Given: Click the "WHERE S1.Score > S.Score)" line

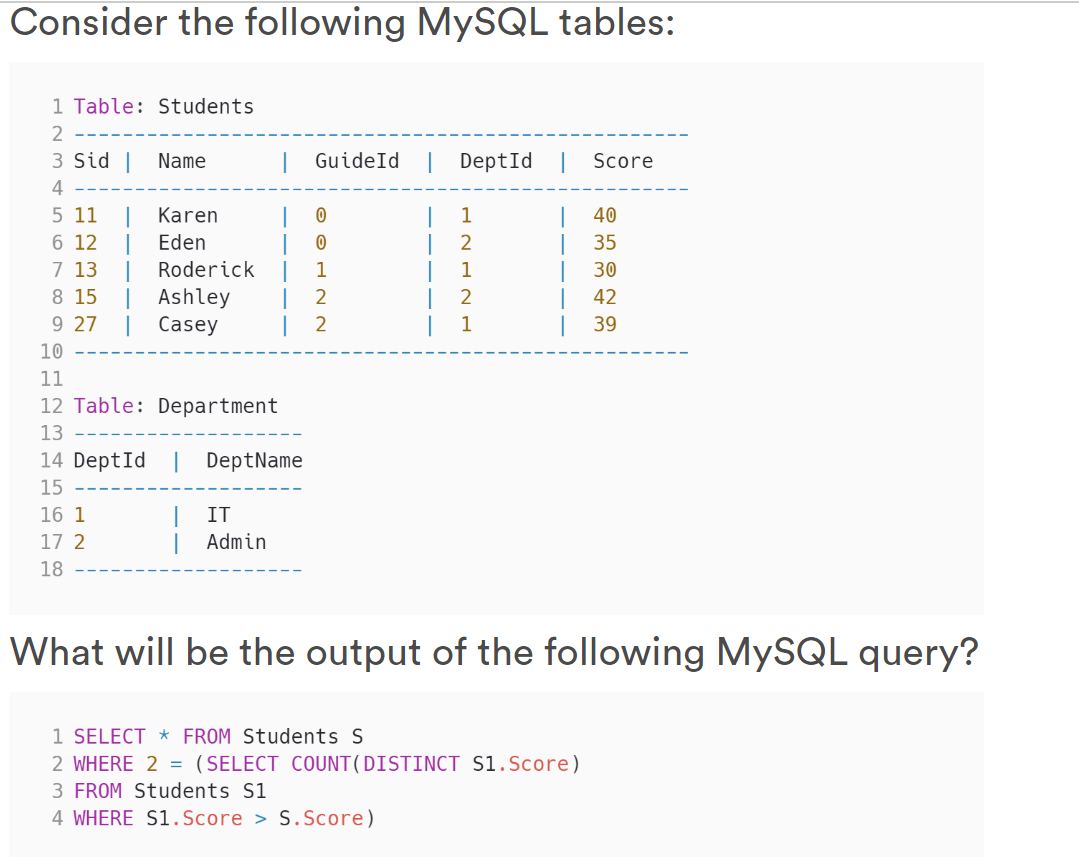Looking at the screenshot, I should [224, 818].
